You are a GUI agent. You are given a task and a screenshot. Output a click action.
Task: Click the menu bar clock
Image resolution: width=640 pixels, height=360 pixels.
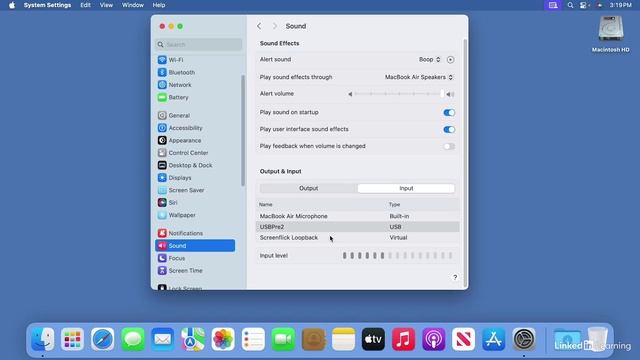(620, 5)
